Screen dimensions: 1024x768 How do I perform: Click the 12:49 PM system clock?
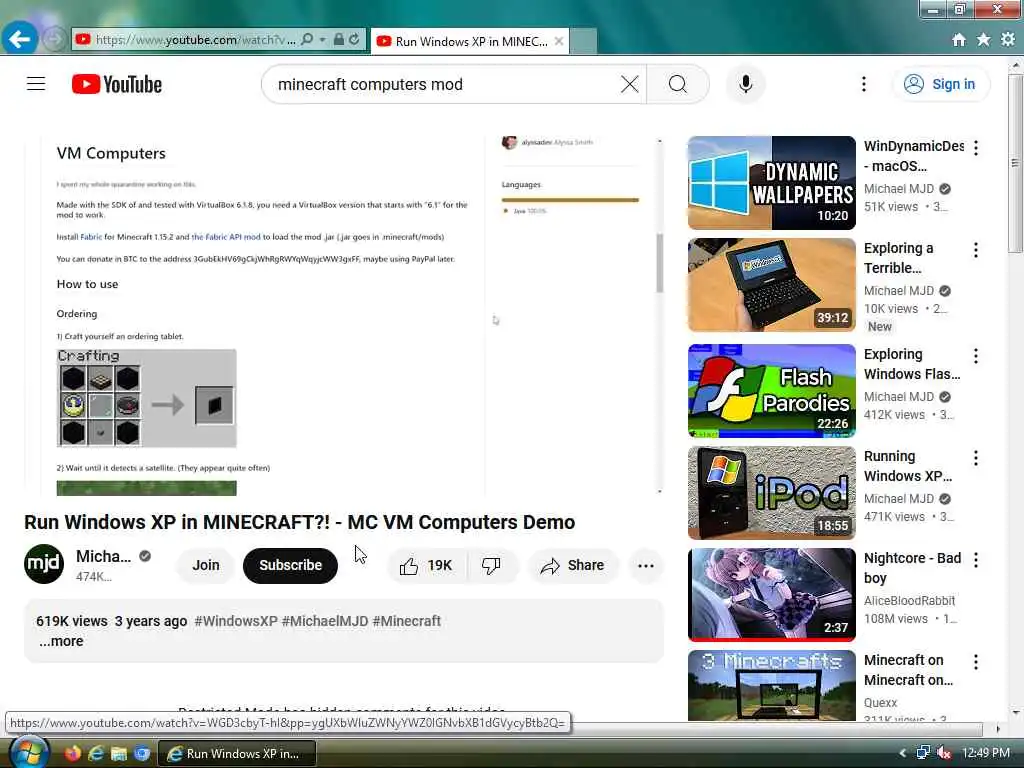point(986,753)
